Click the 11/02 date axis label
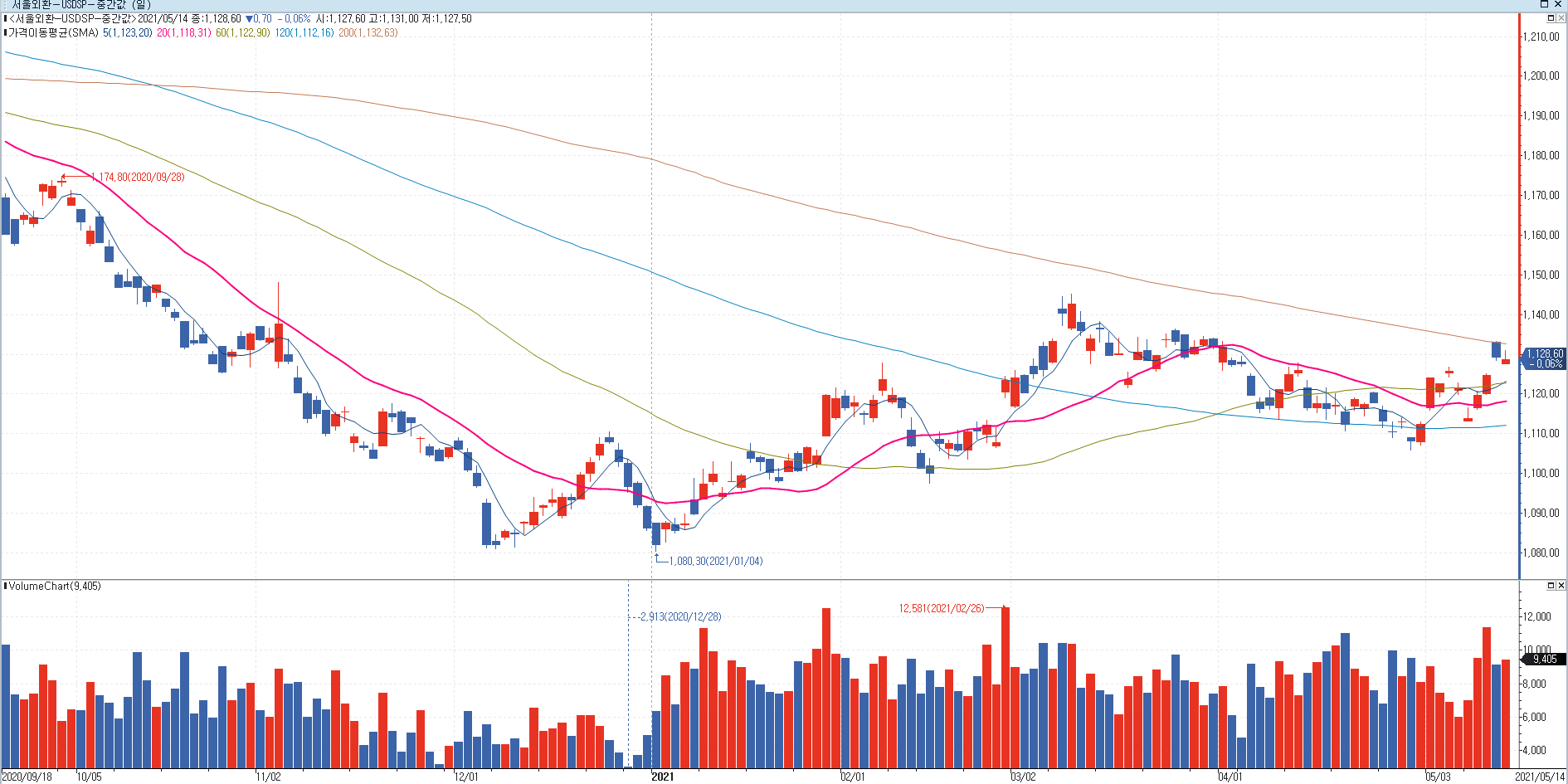Screen dimensions: 1568x784 (268, 777)
